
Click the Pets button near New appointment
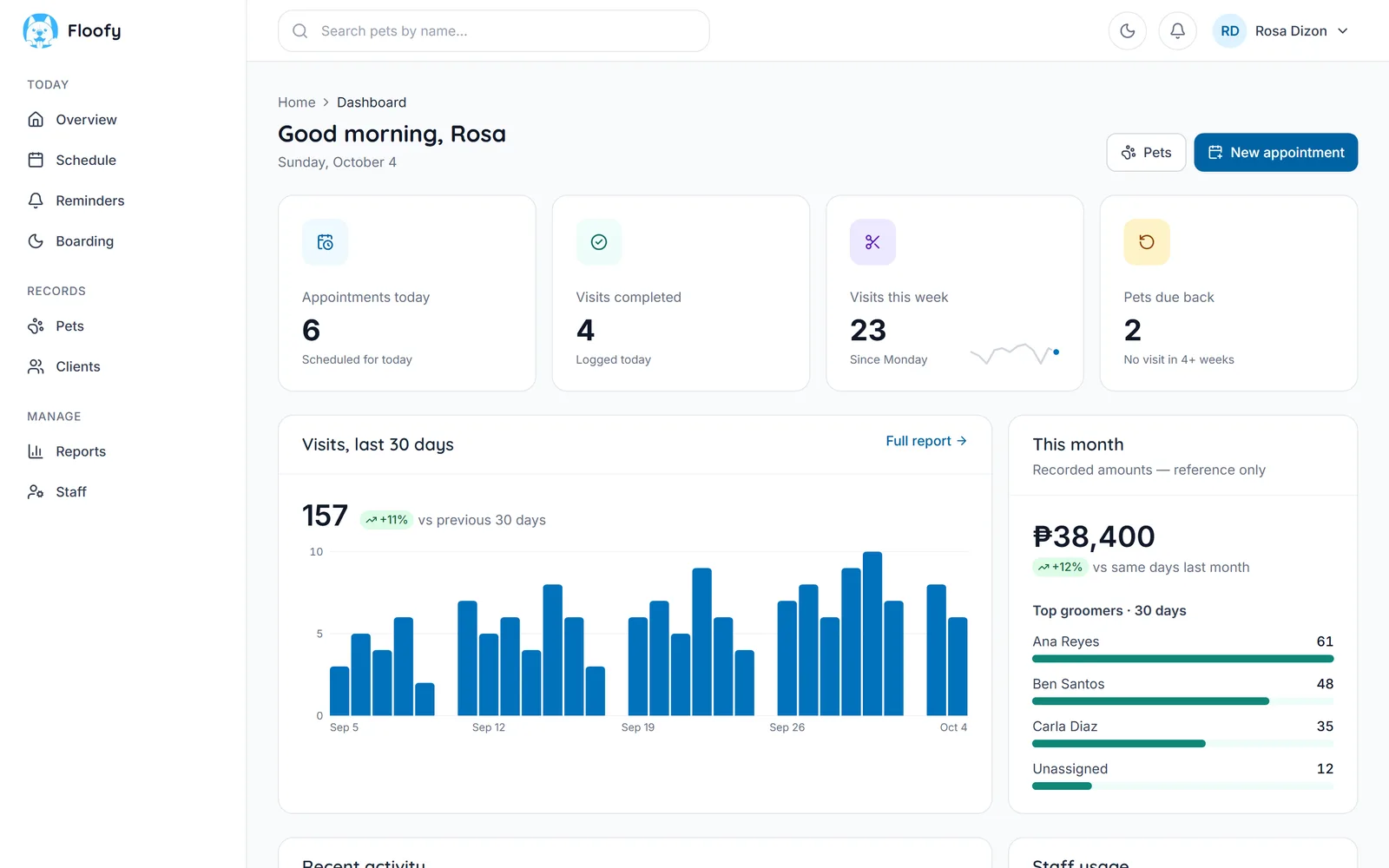1146,153
